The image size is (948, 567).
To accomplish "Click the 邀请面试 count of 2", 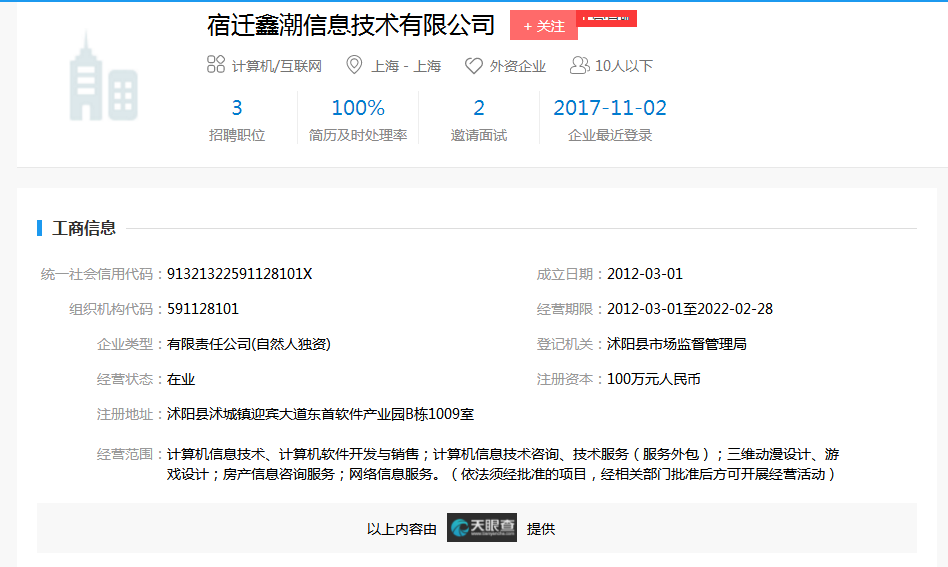I will [479, 108].
